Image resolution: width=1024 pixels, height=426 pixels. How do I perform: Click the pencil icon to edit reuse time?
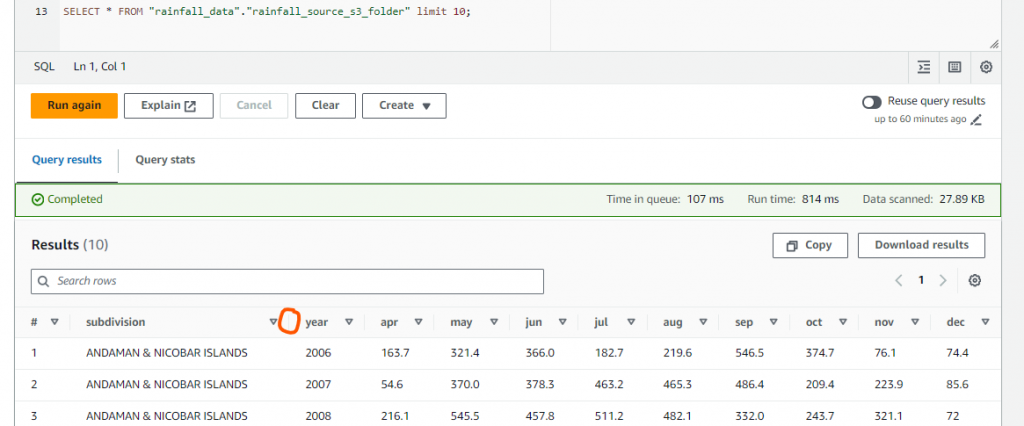click(977, 120)
